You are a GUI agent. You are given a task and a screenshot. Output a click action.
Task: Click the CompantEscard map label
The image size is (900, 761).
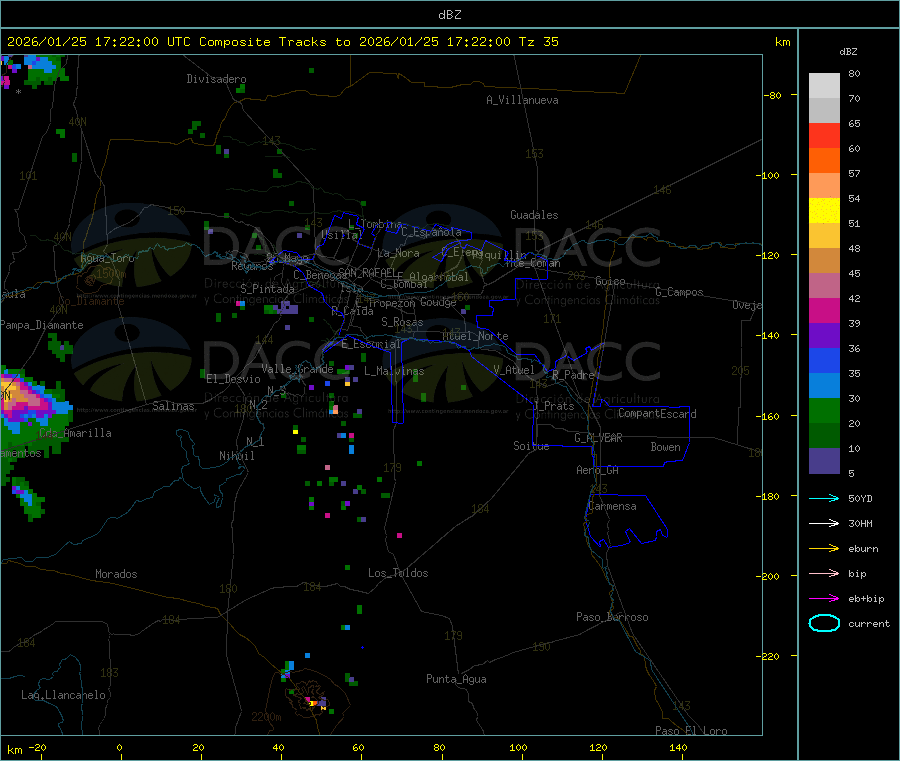(x=657, y=414)
